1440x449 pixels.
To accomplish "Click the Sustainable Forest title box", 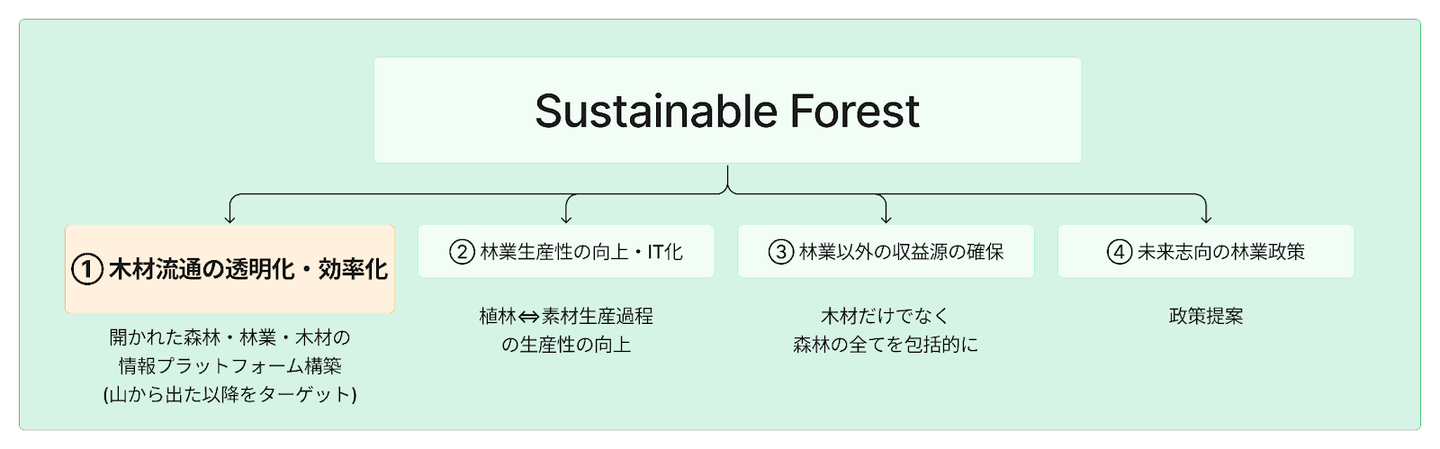I will pos(727,110).
